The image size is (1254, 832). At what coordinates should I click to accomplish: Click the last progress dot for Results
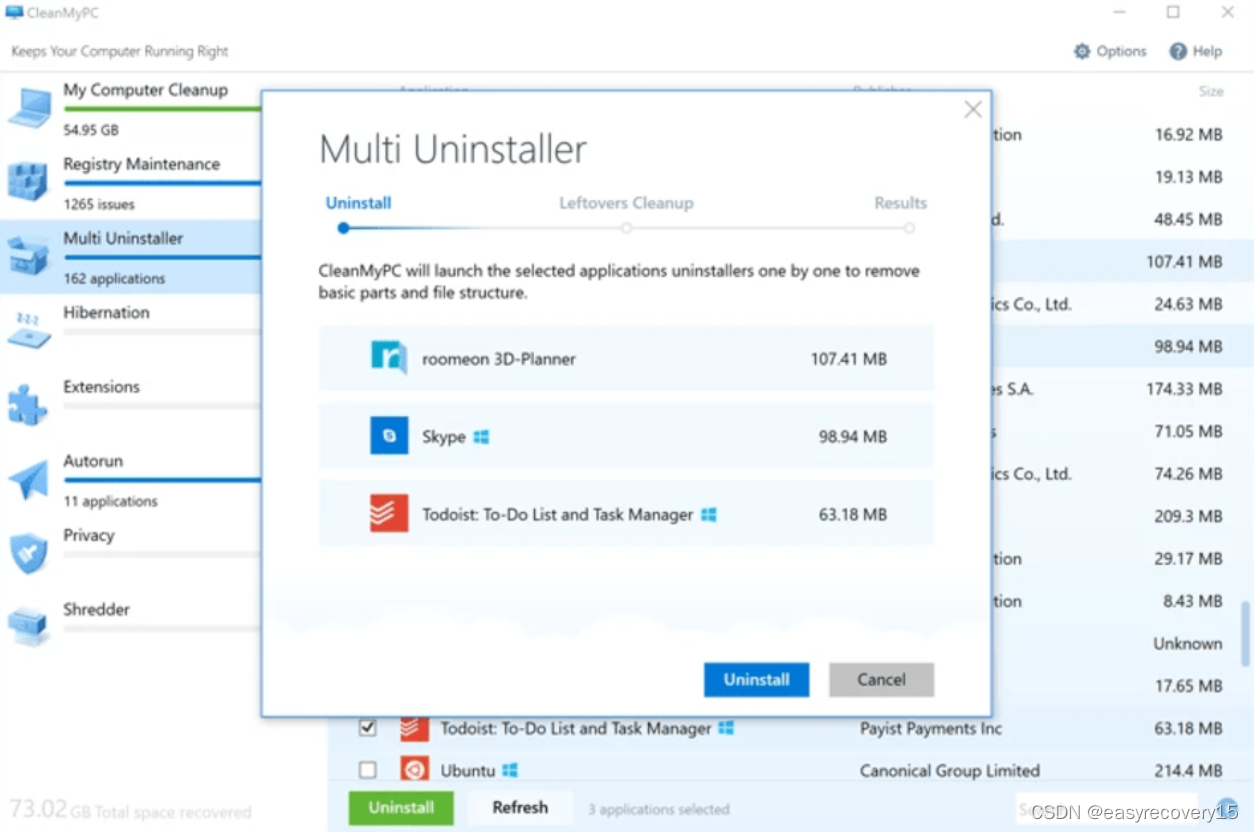(x=909, y=228)
